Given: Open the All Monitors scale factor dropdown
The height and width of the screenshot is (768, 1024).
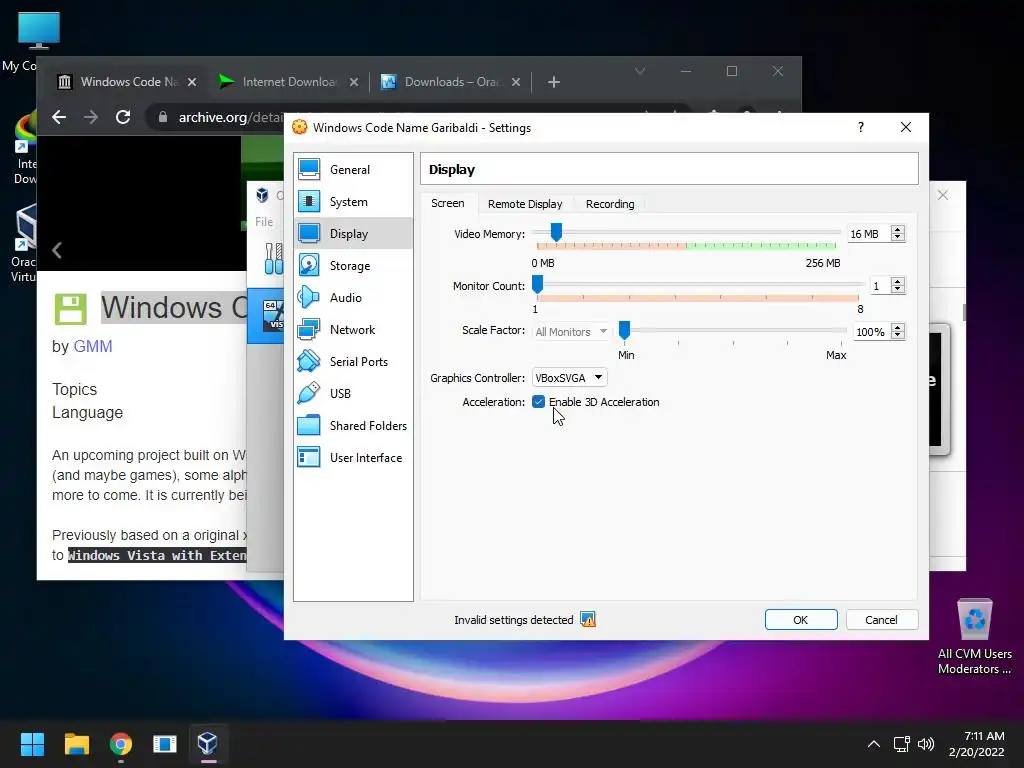Looking at the screenshot, I should pyautogui.click(x=571, y=332).
